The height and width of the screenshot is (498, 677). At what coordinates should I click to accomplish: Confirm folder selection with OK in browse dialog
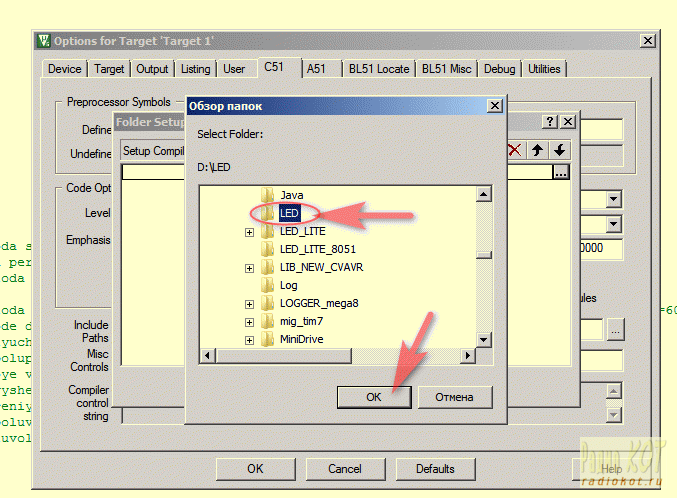pos(374,397)
